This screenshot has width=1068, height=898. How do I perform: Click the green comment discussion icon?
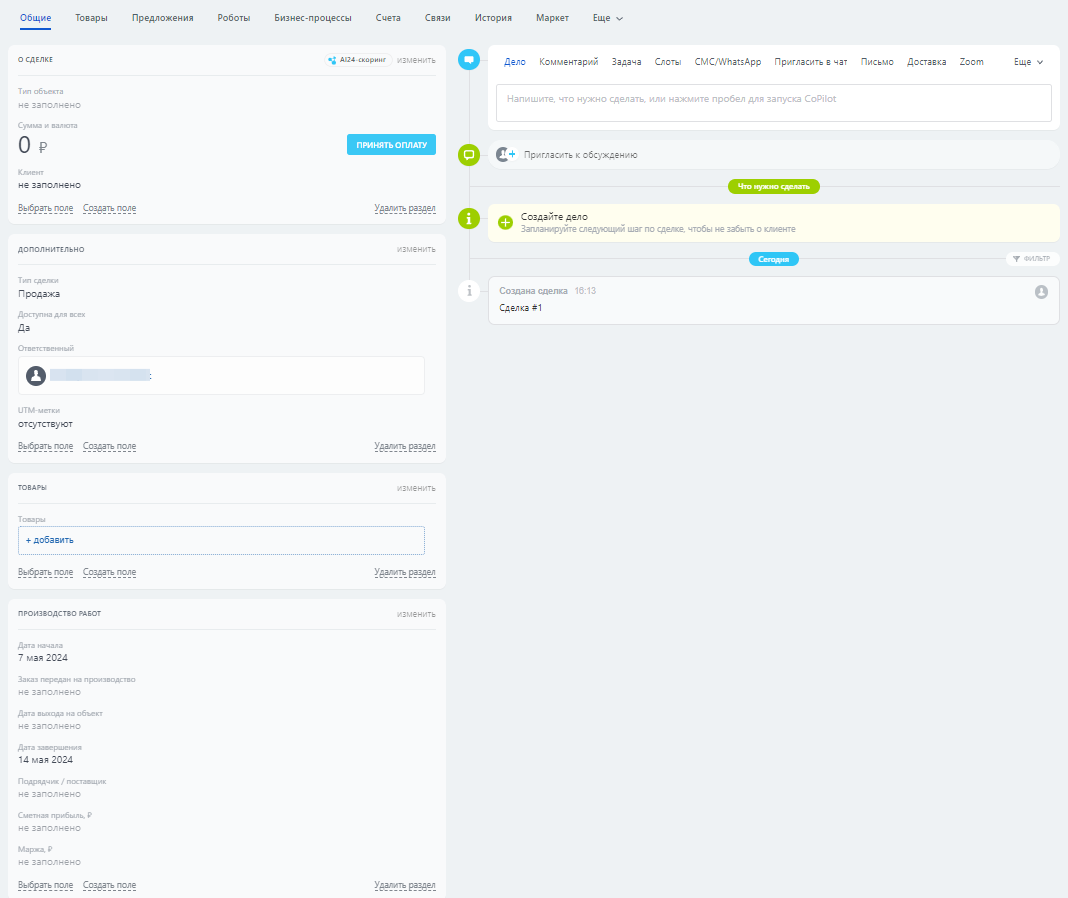click(x=468, y=155)
